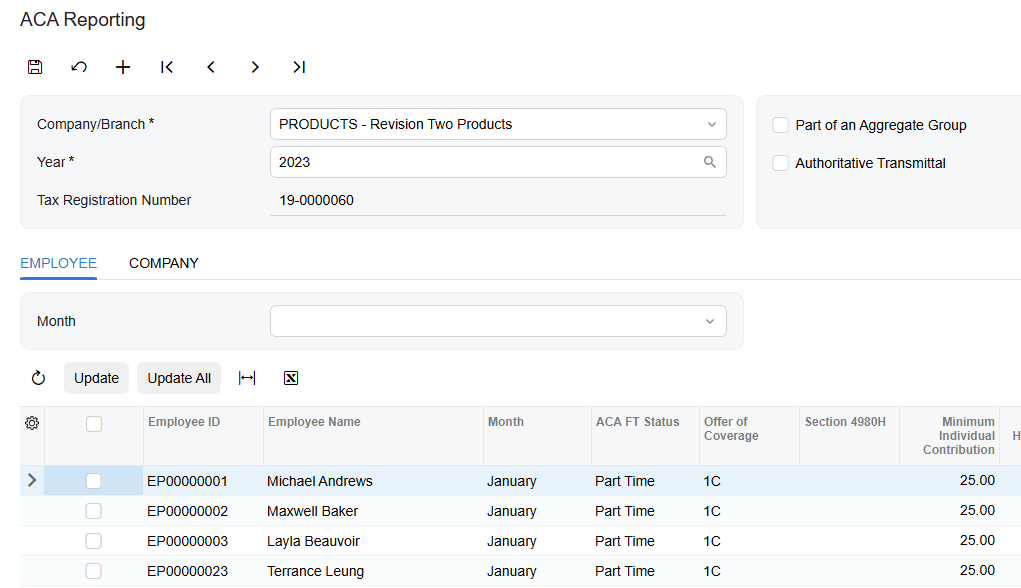Screen dimensions: 1021x588
Task: Toggle Authoritative Transmittal checkbox
Action: click(x=780, y=163)
